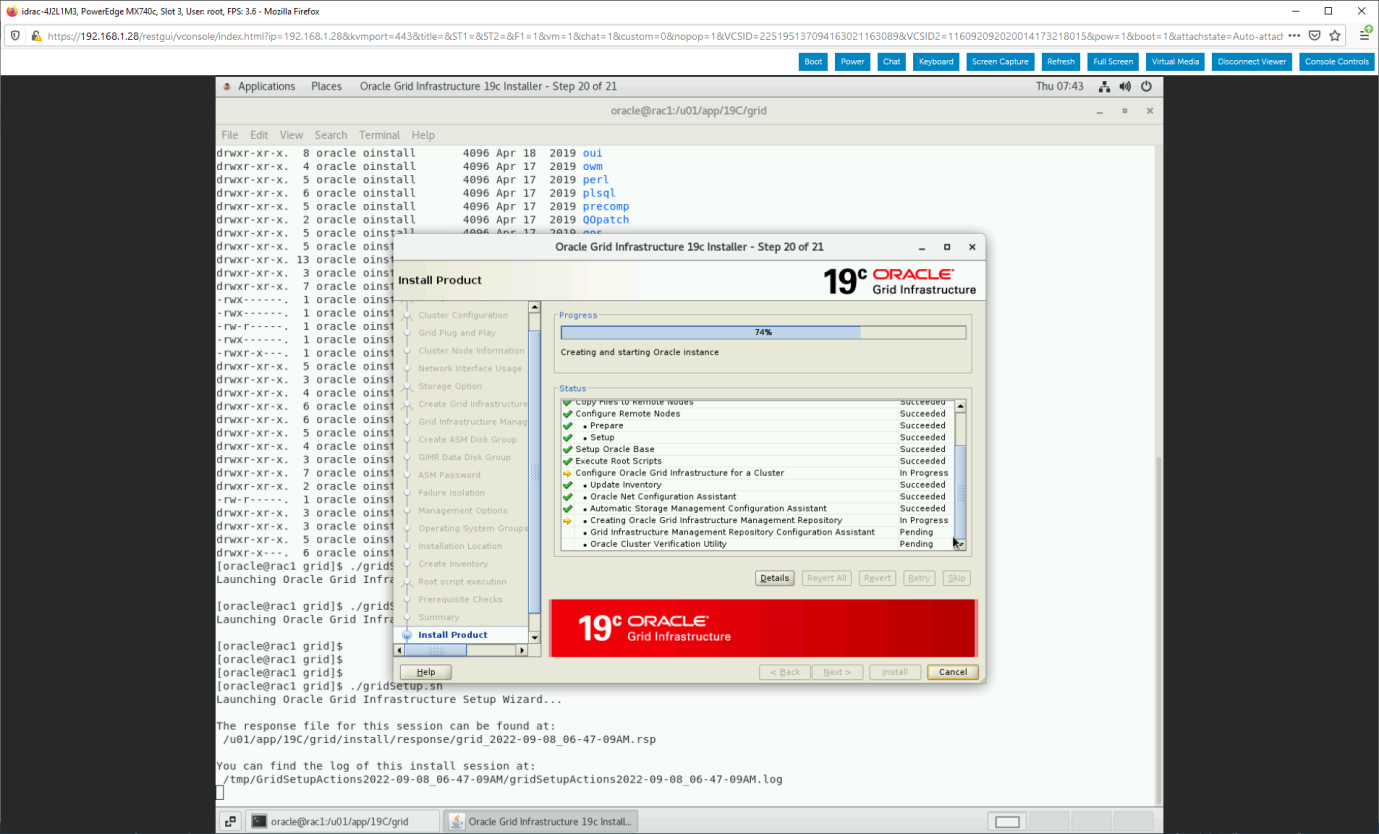Click steps panel horizontal scroll right arrow
The width and height of the screenshot is (1379, 834).
pyautogui.click(x=521, y=650)
